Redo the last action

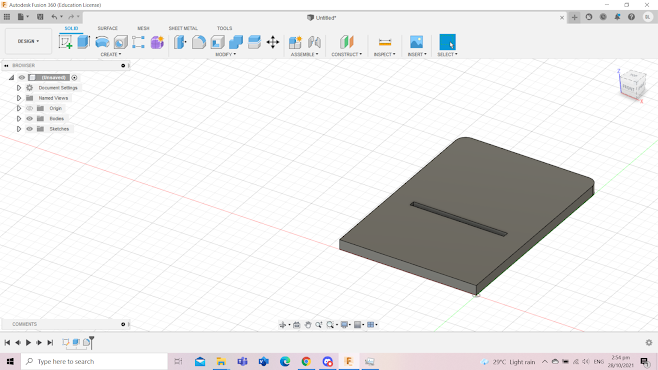tap(71, 17)
